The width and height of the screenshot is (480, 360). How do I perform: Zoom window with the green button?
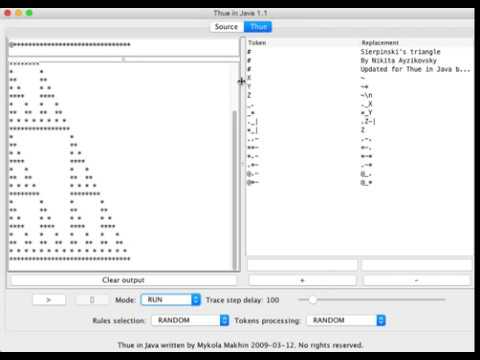[x=29, y=13]
